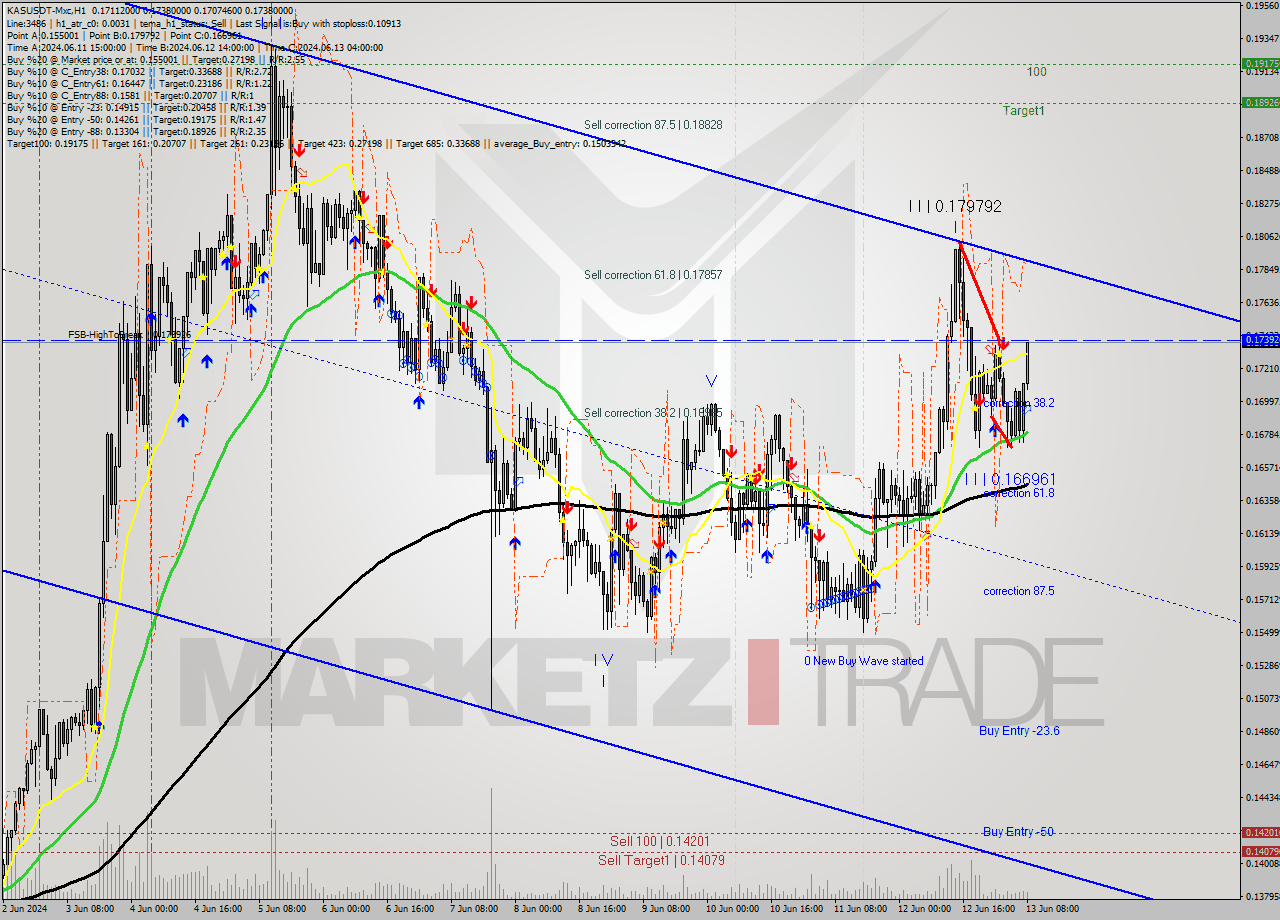Click the '7 Jun 08:00' time axis label
Viewport: 1280px width, 920px height.
coord(473,909)
